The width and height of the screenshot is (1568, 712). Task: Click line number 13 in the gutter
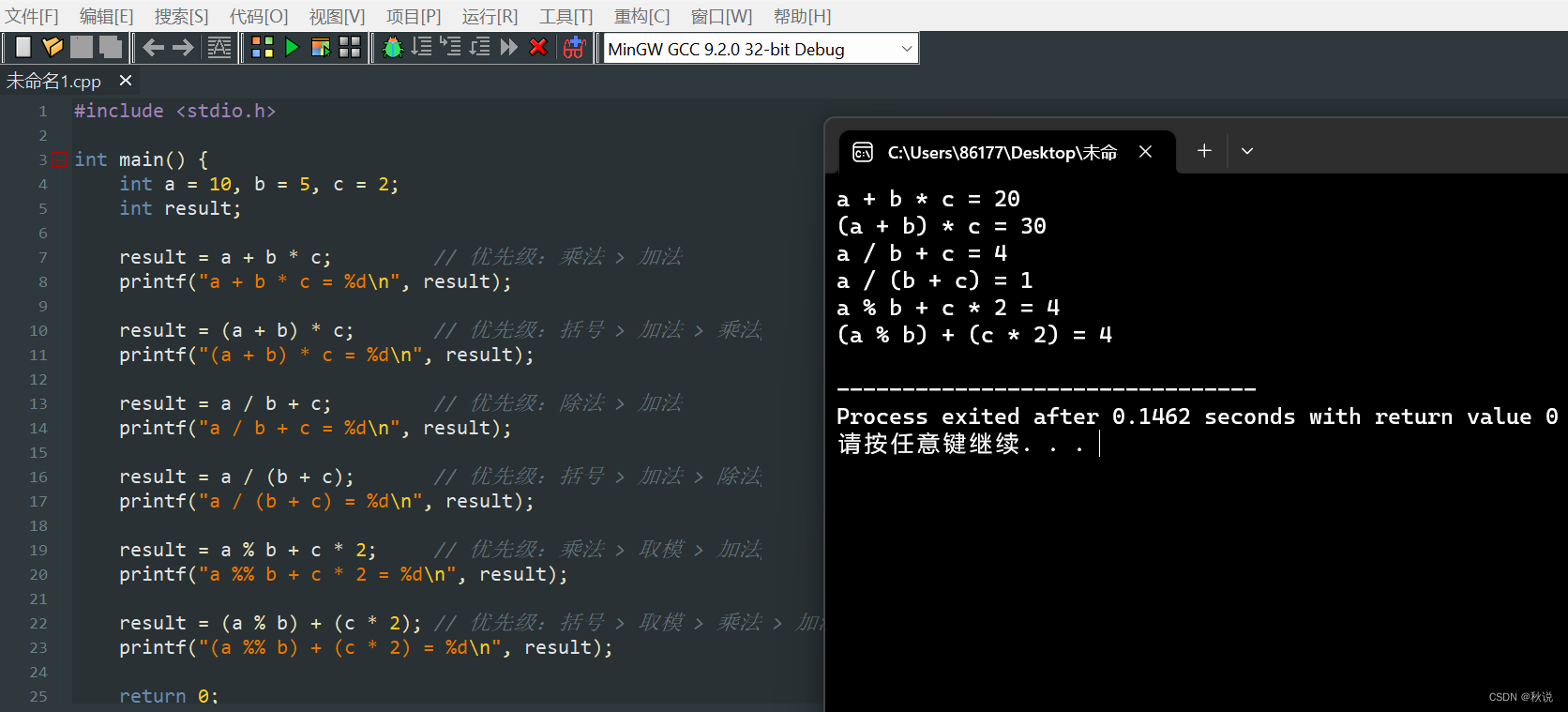click(38, 403)
